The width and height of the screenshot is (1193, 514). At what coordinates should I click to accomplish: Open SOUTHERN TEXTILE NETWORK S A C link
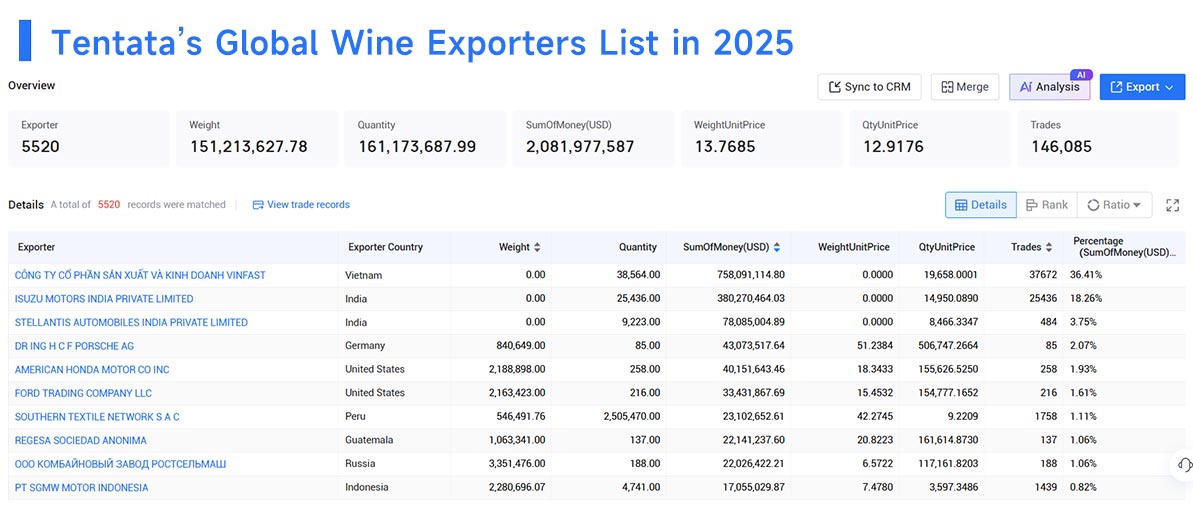click(x=97, y=417)
